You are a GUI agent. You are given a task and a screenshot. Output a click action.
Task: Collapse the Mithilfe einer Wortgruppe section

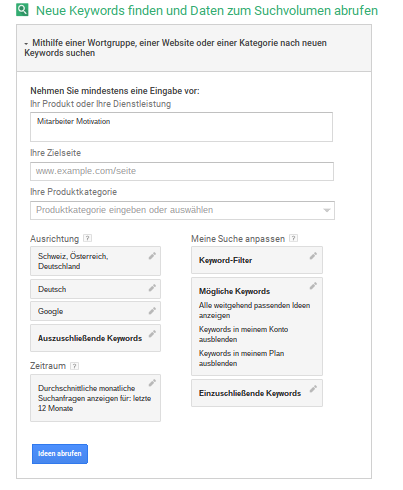pos(26,44)
